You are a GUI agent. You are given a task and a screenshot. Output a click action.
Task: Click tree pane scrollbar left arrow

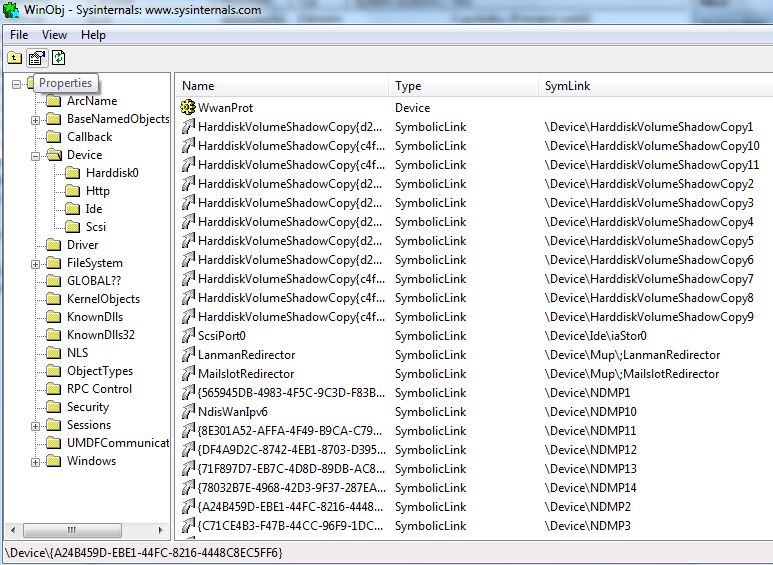pos(13,530)
